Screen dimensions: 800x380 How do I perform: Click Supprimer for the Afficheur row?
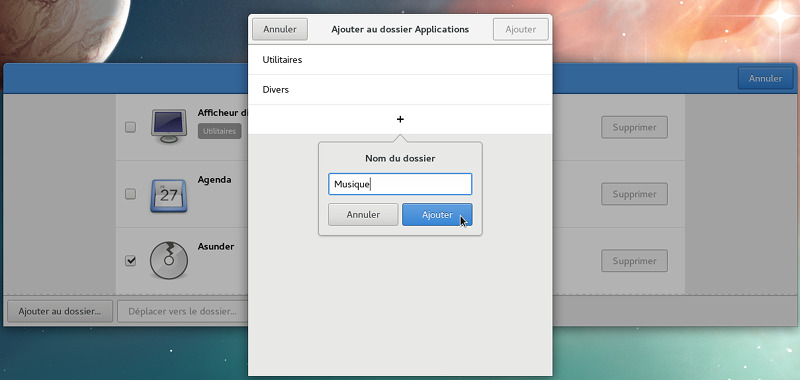pyautogui.click(x=634, y=128)
